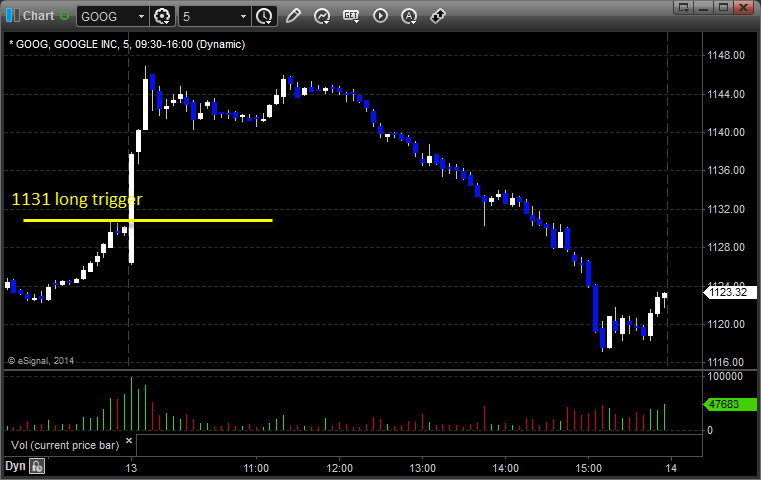Click the 15:00 time axis label
The image size is (761, 480).
(588, 468)
